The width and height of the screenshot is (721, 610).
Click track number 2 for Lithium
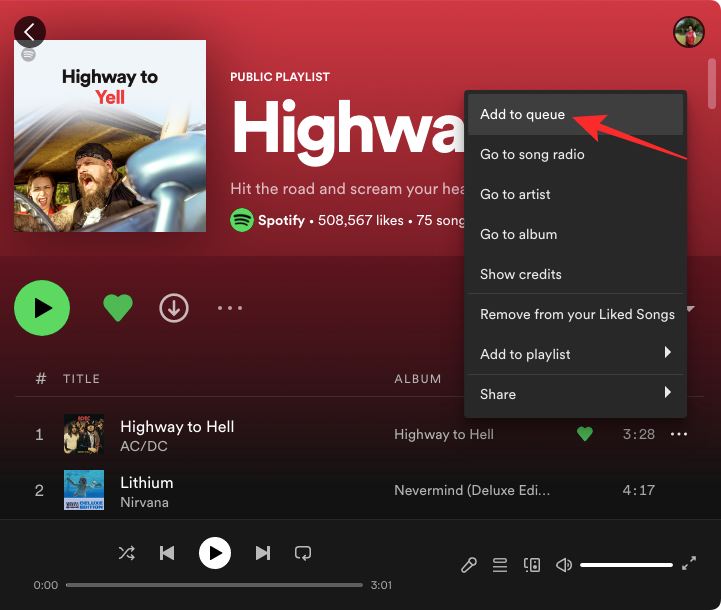pos(40,490)
